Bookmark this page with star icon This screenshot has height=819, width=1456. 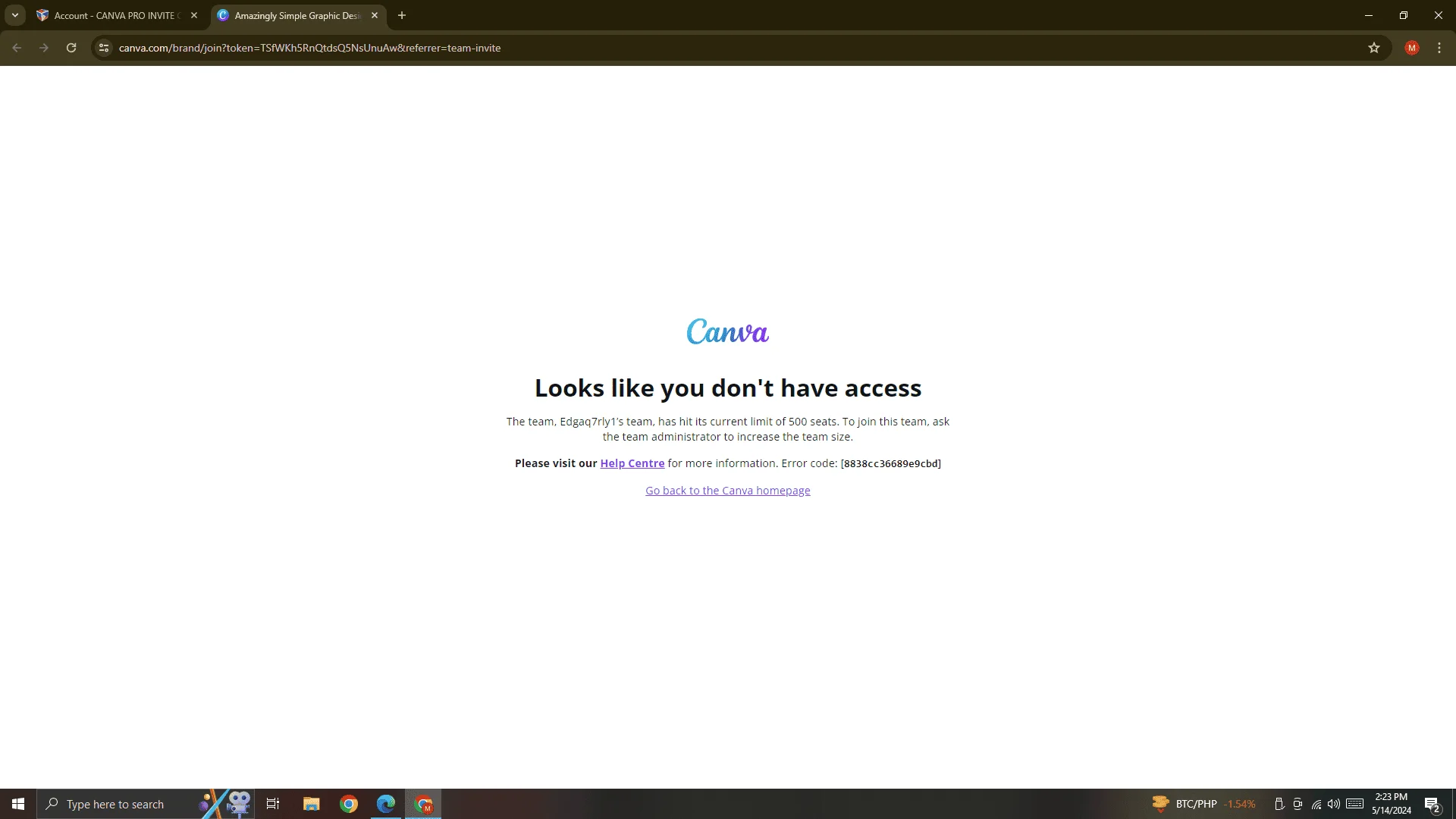point(1373,48)
